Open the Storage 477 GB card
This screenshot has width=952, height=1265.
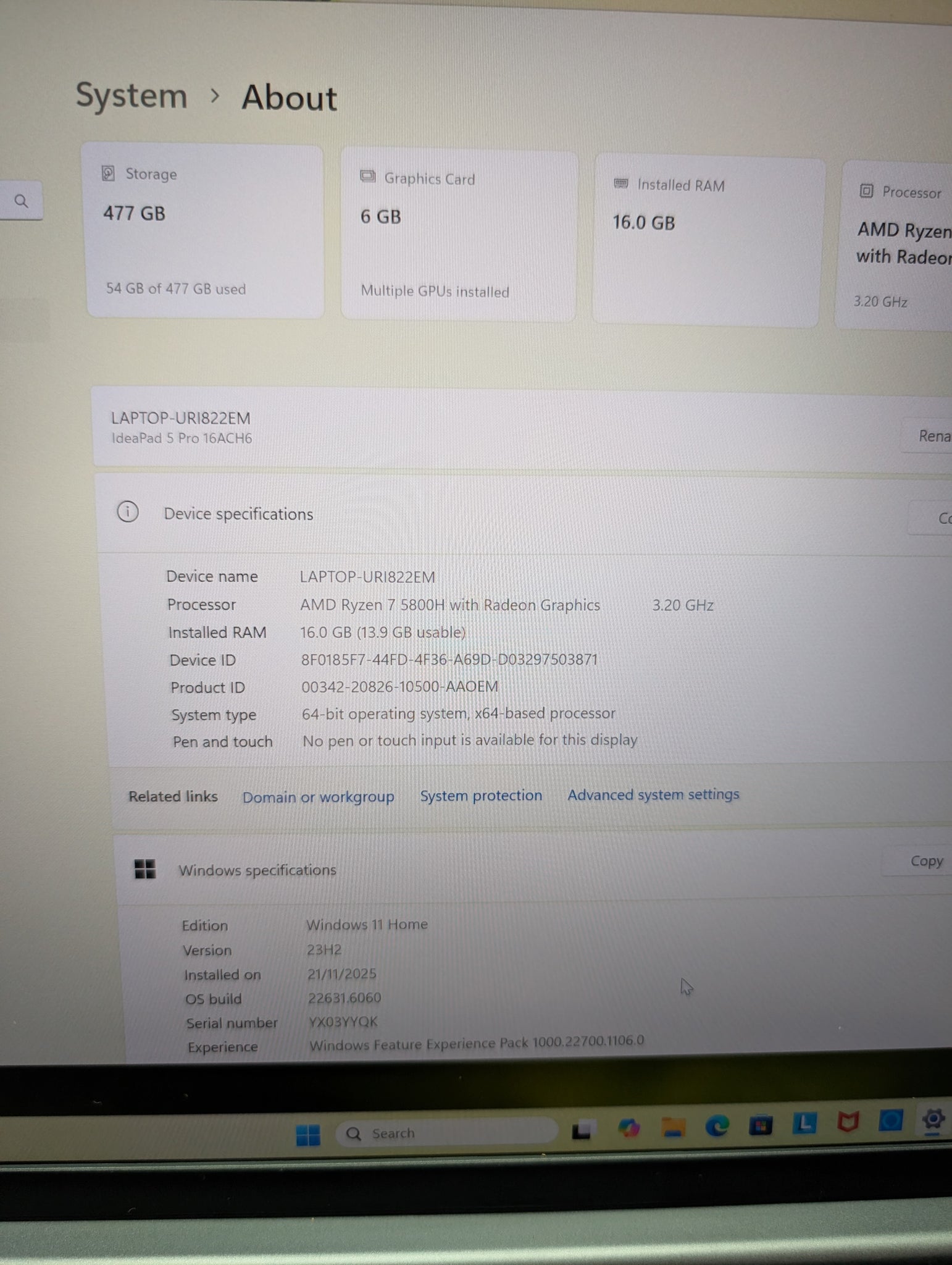(x=205, y=232)
